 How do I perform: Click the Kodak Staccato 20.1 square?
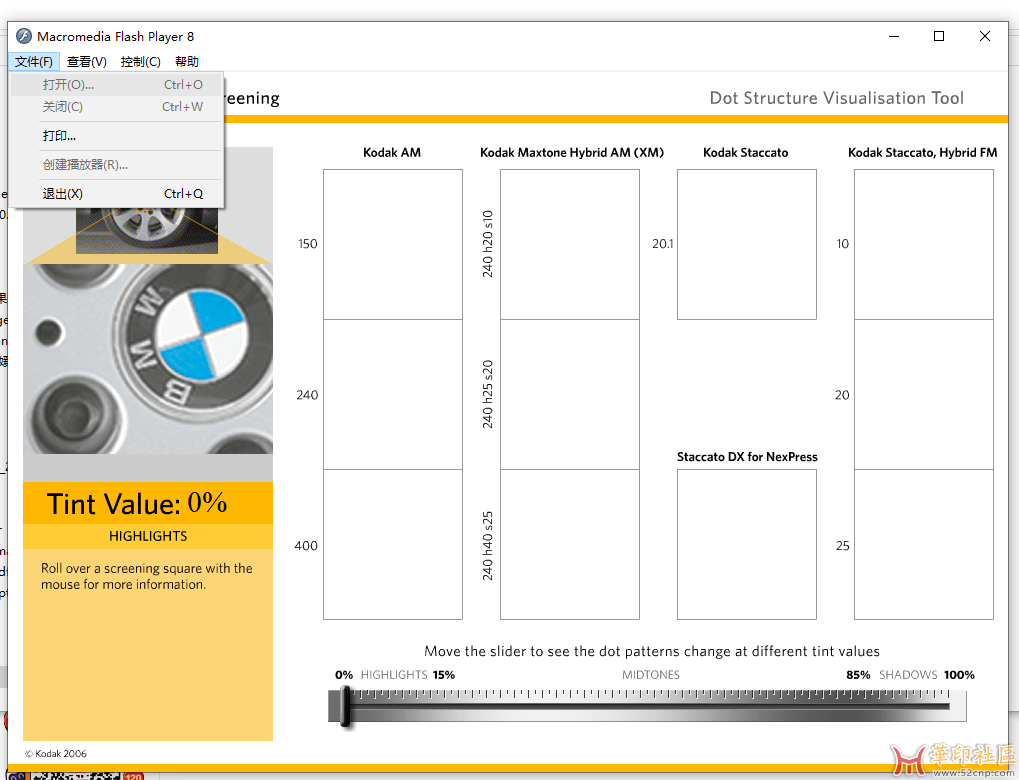746,244
